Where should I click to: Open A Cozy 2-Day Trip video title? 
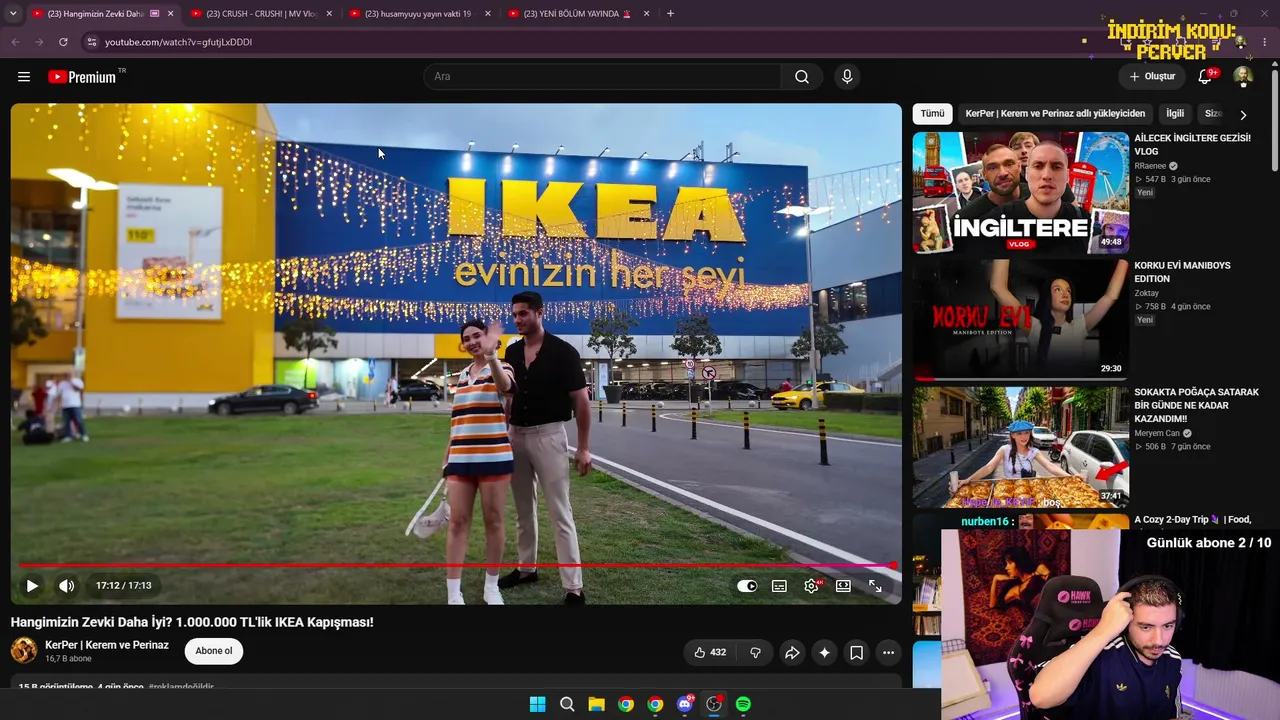pos(1193,520)
